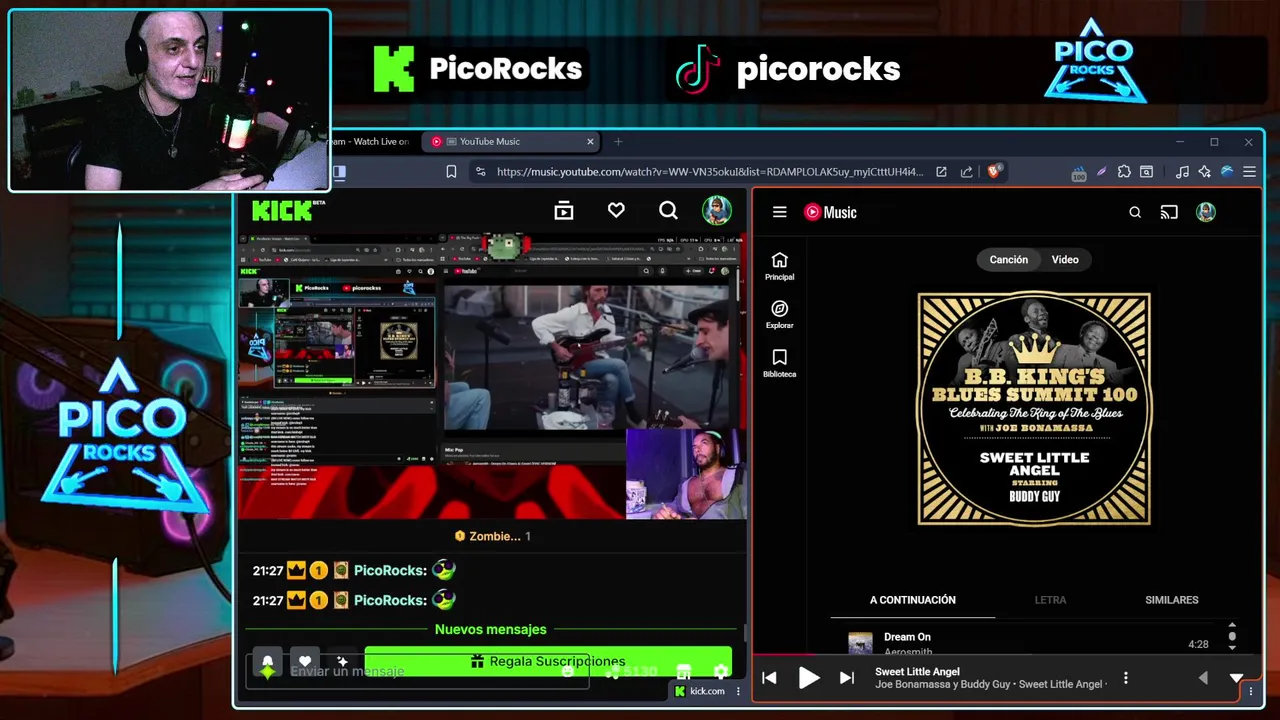
Task: Click the Zombie pinned gift badge
Action: coord(492,536)
